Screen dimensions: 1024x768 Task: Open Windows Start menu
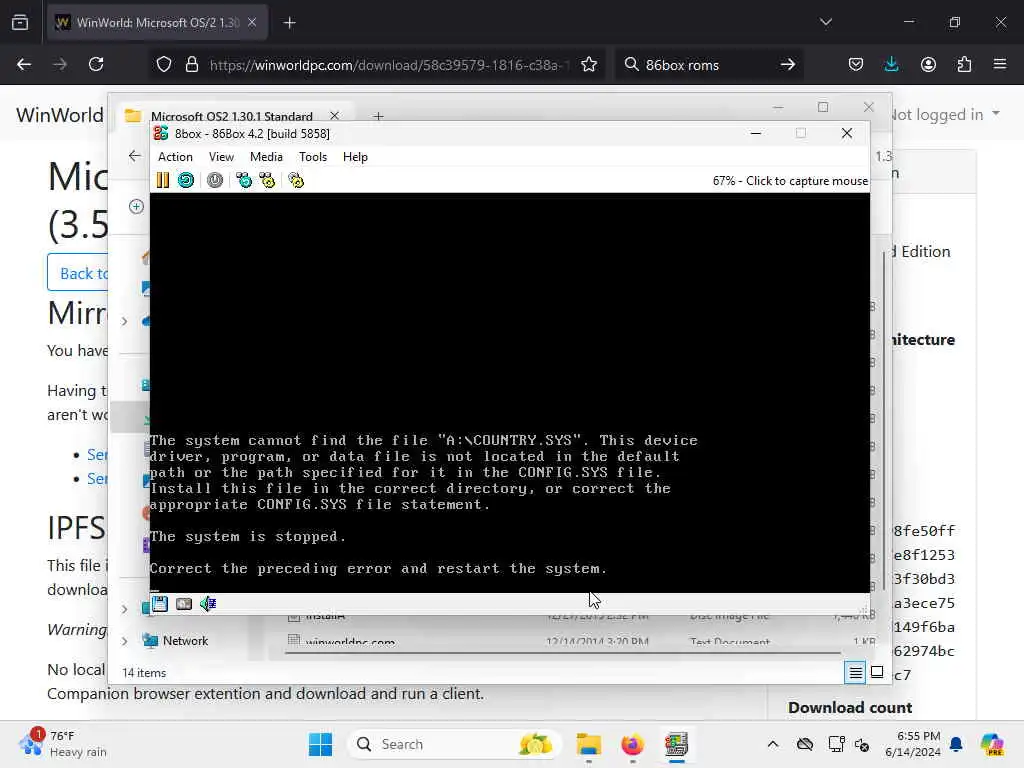321,744
